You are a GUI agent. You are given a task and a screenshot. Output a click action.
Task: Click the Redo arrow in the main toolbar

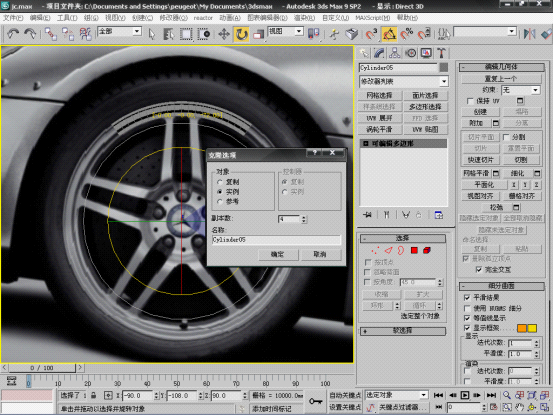(30, 34)
